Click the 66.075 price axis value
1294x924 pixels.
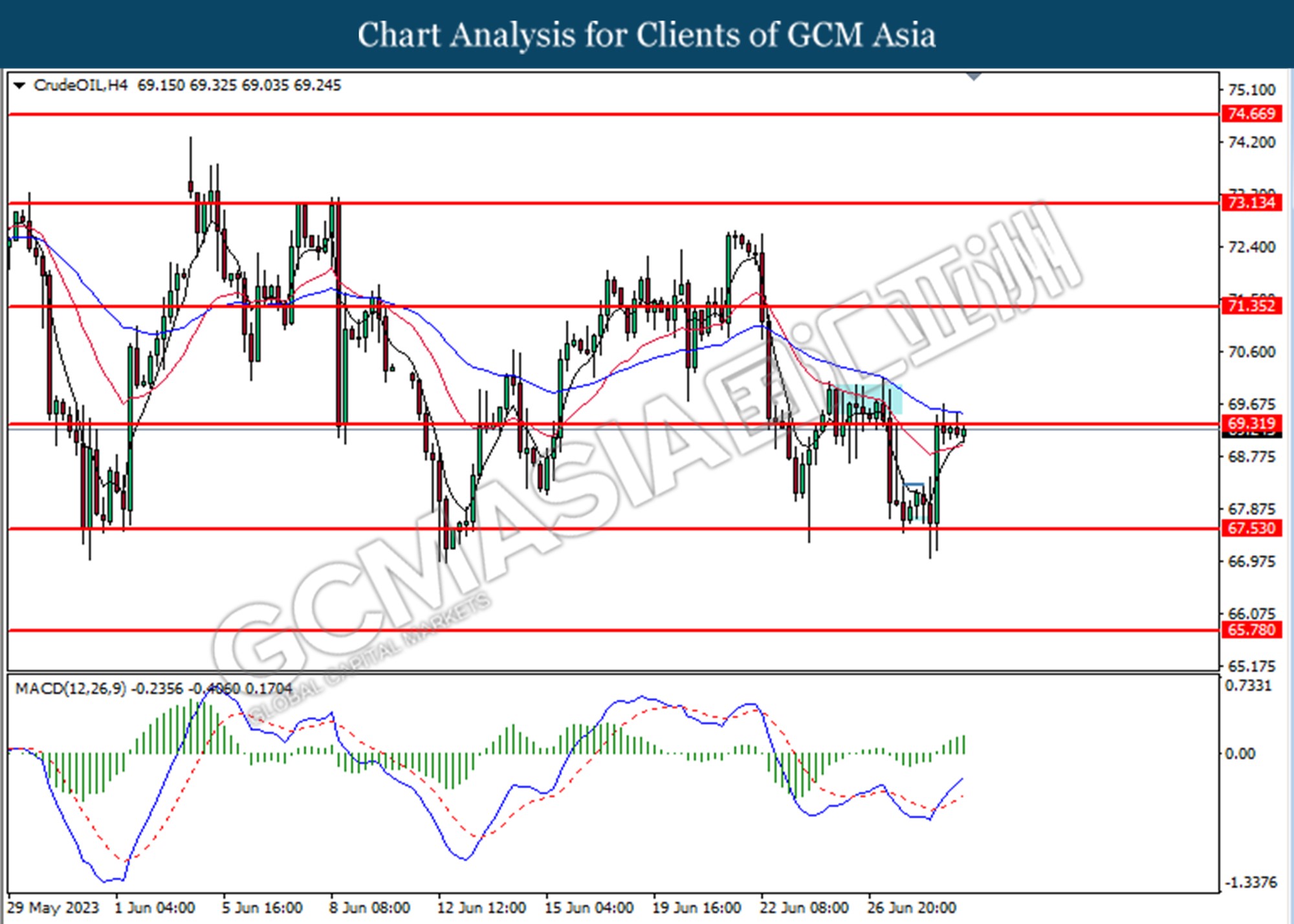tap(1251, 613)
